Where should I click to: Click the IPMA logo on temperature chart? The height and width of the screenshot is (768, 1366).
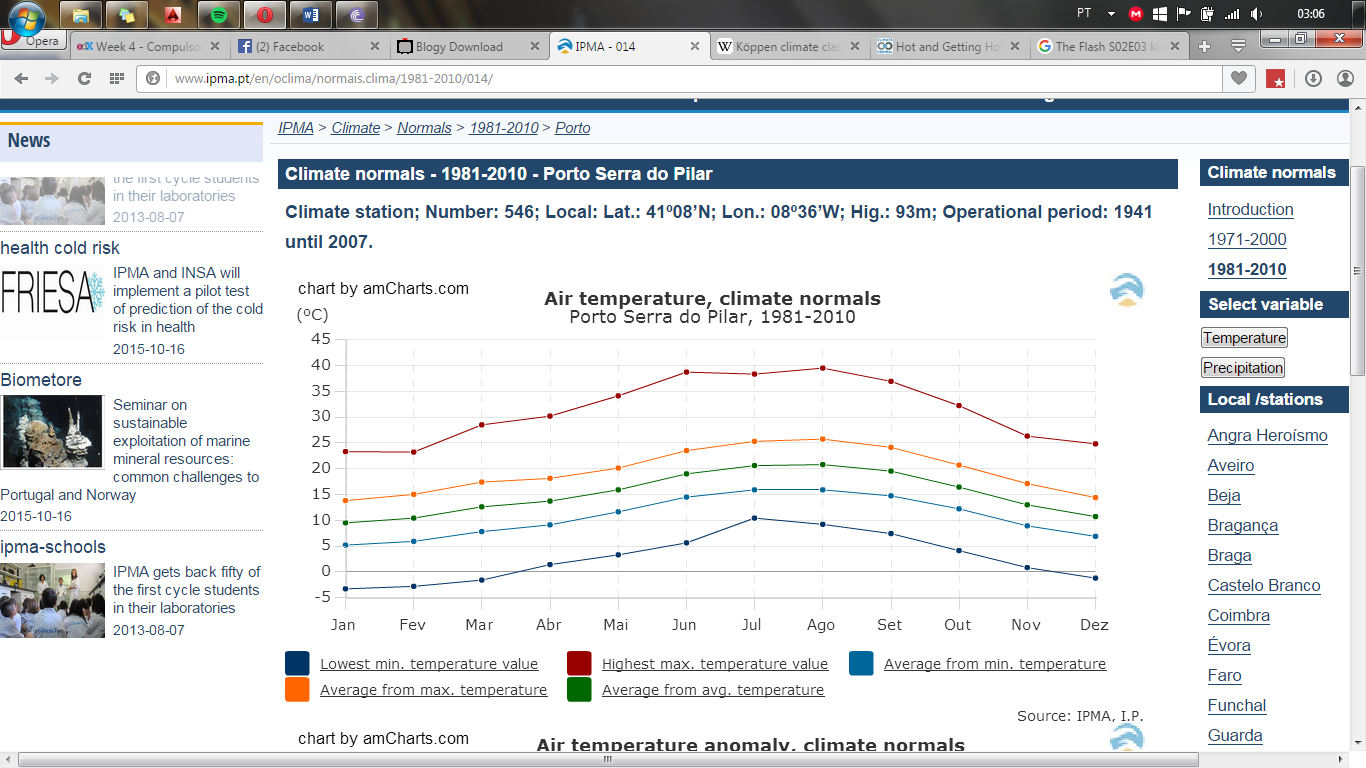tap(1126, 289)
